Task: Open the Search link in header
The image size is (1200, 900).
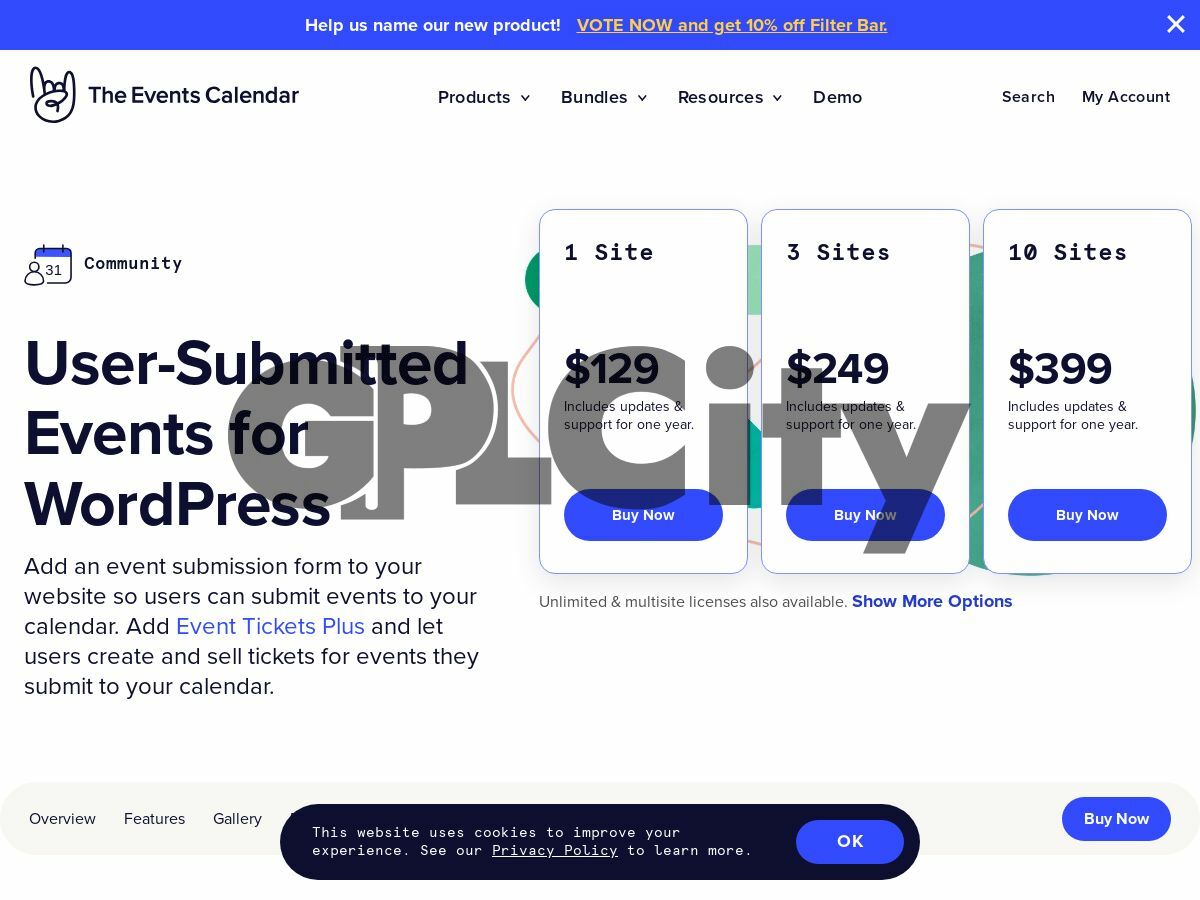Action: [x=1028, y=97]
